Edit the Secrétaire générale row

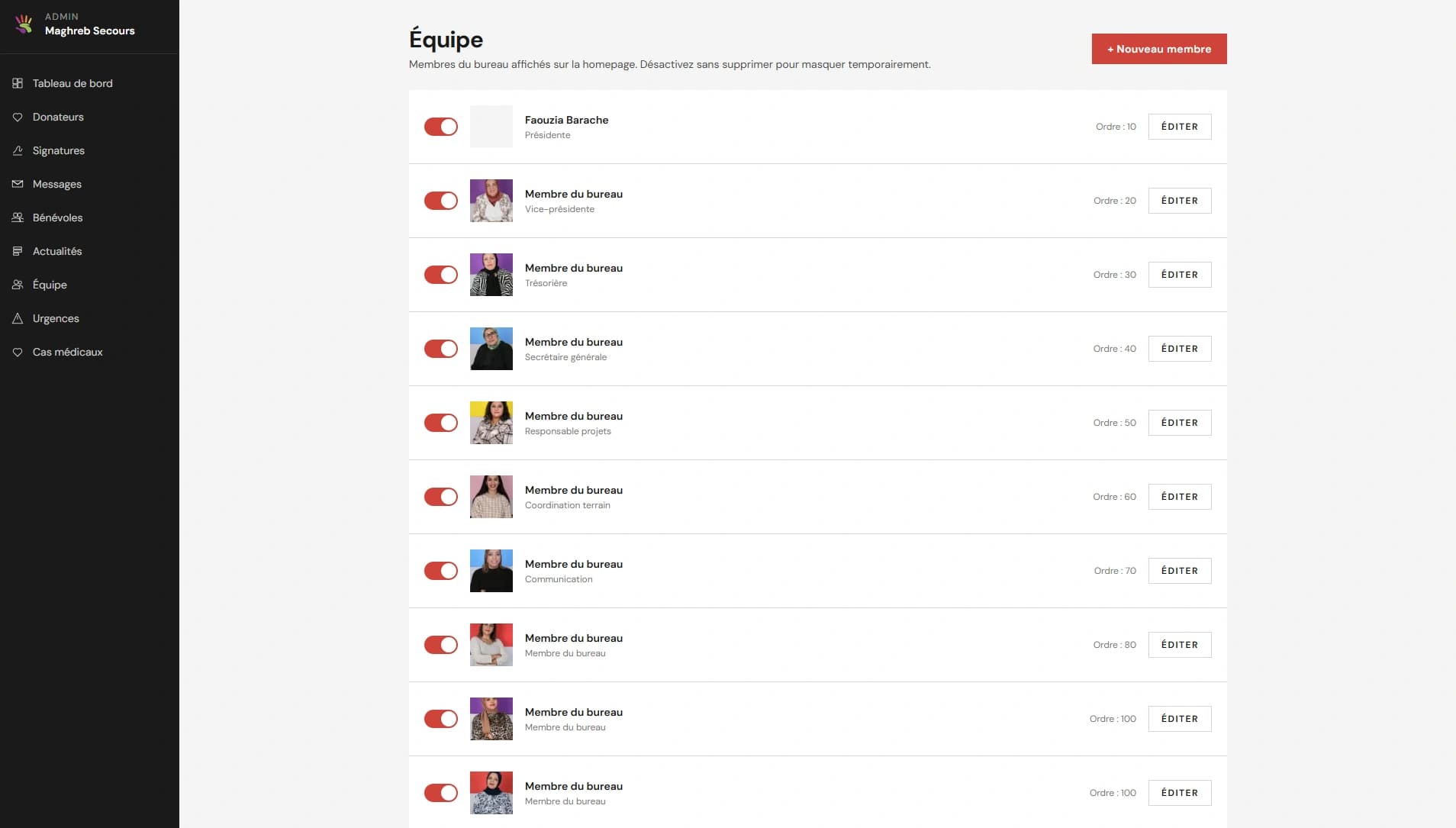(1179, 349)
